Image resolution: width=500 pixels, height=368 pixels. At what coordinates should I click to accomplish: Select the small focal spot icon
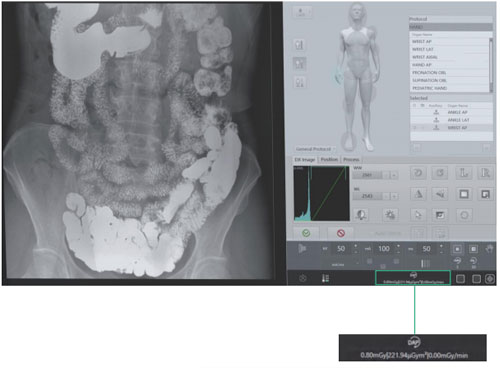point(457,249)
